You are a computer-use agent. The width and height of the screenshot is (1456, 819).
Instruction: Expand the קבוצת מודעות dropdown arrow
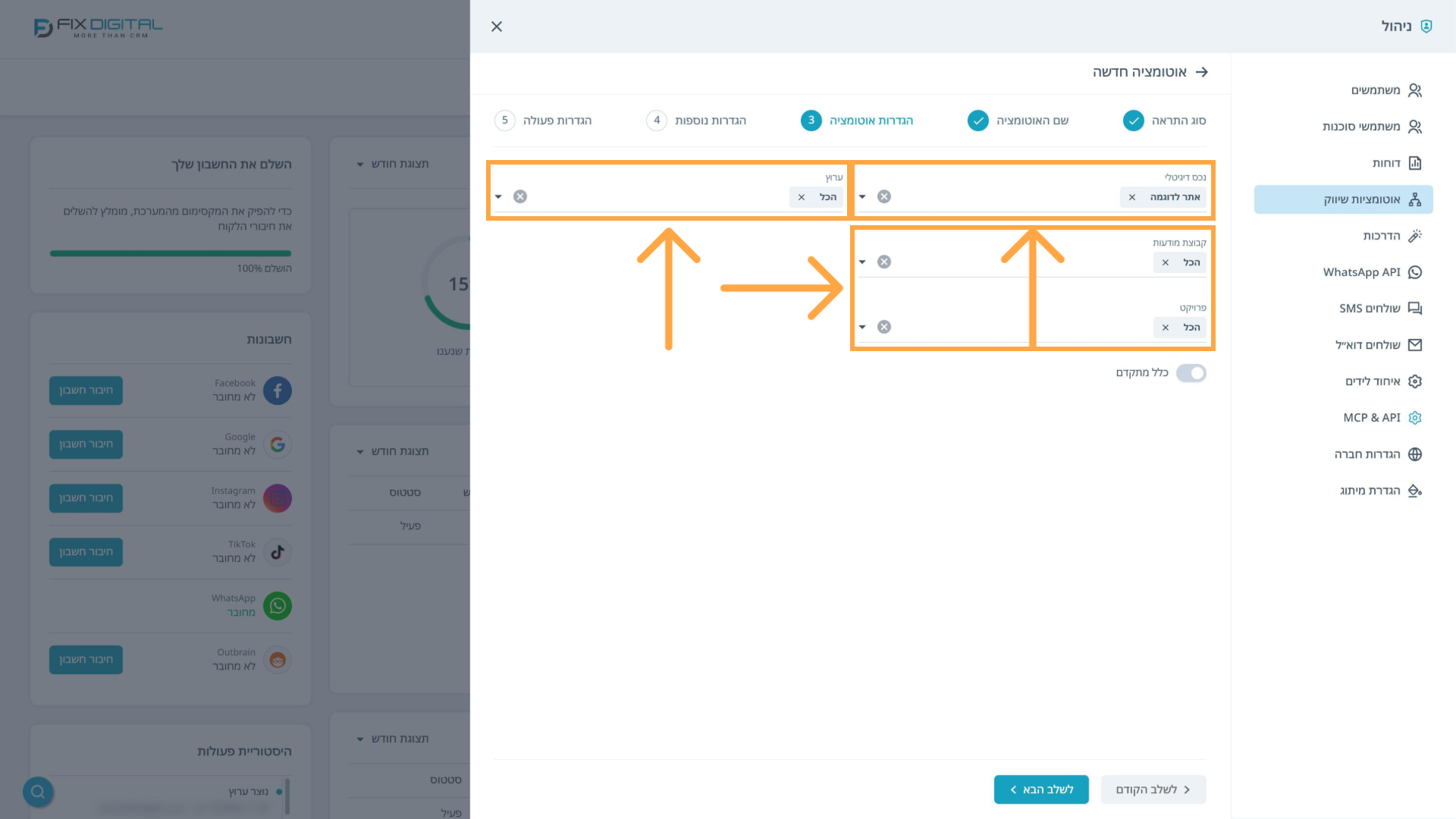pyautogui.click(x=862, y=262)
